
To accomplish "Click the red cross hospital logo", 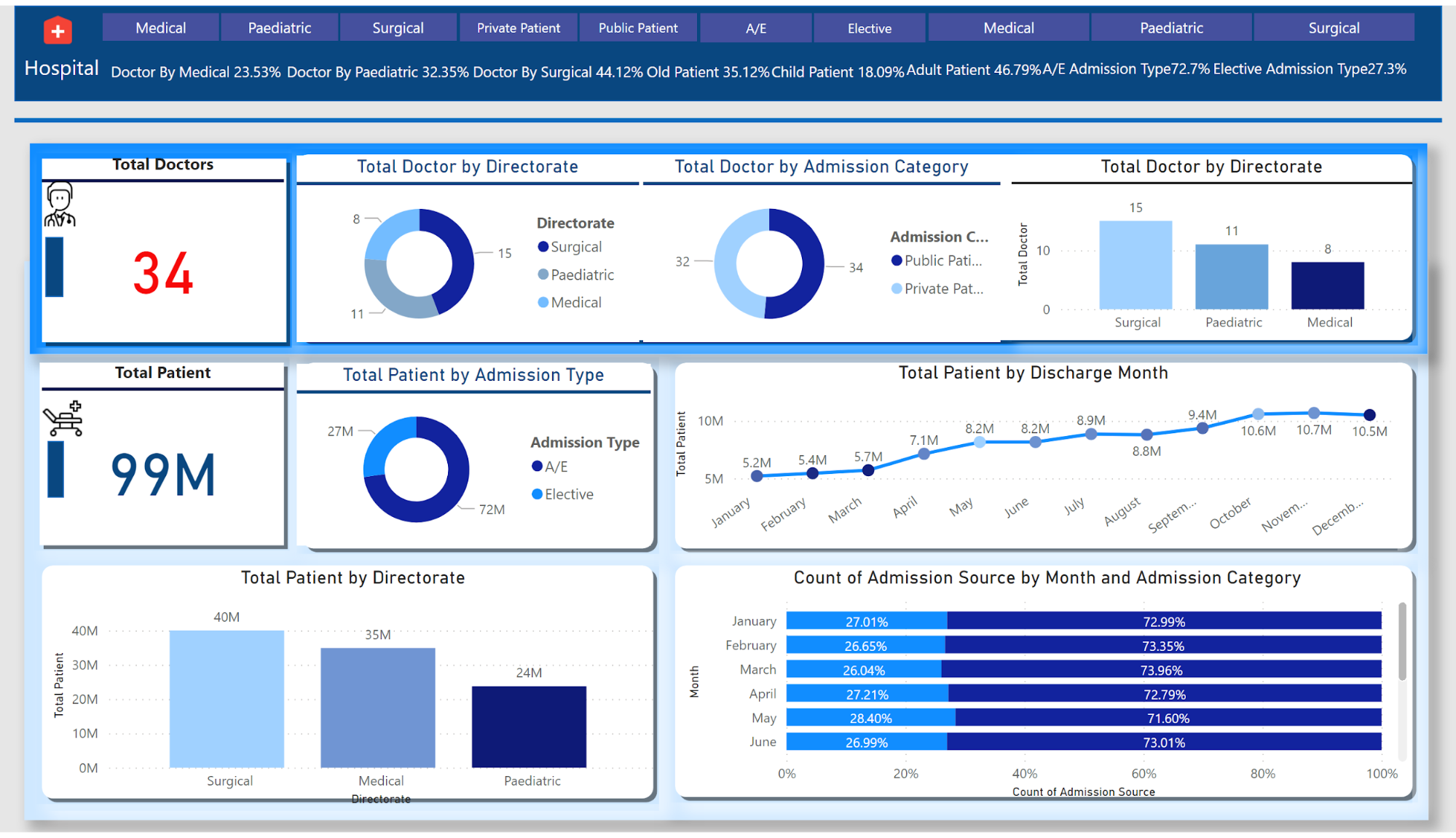I will 58,31.
